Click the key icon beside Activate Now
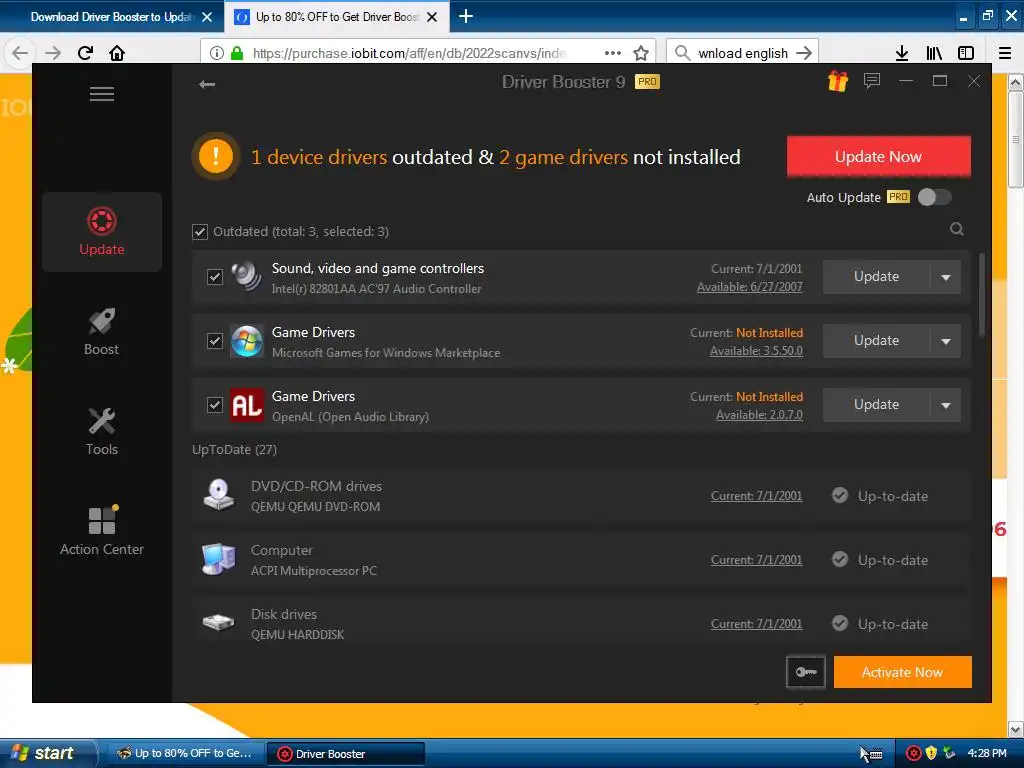1024x768 pixels. point(806,672)
